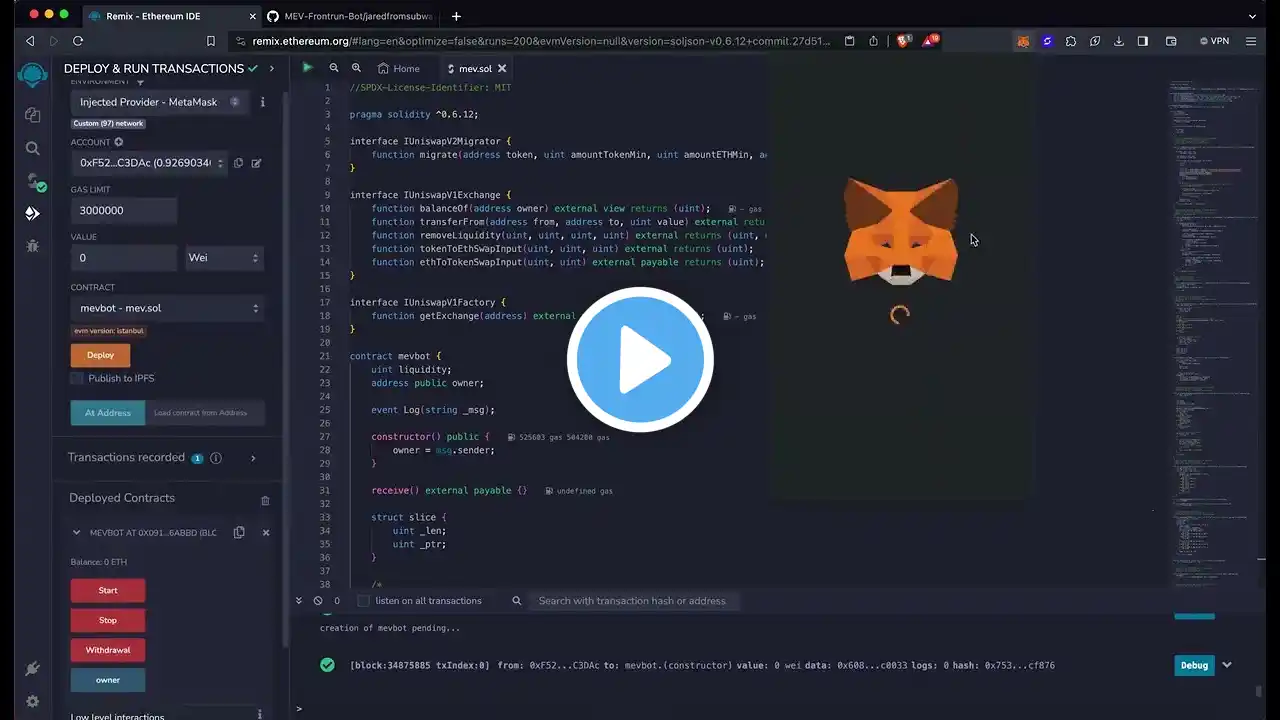The height and width of the screenshot is (720, 1280).
Task: Open the browser hamburger menu
Action: coord(1251,41)
